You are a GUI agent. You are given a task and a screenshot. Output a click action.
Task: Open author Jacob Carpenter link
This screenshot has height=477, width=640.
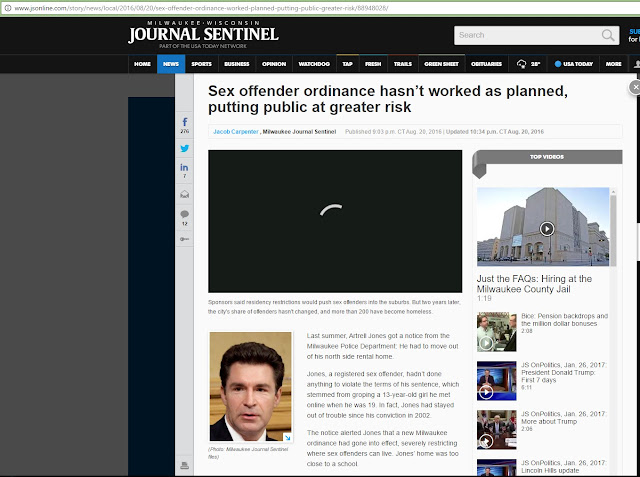coord(236,132)
